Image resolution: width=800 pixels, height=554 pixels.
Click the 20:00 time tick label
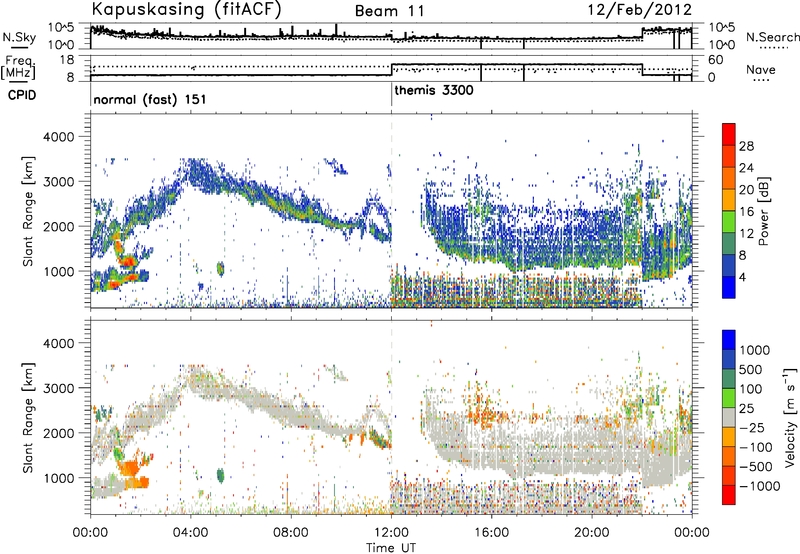point(591,533)
